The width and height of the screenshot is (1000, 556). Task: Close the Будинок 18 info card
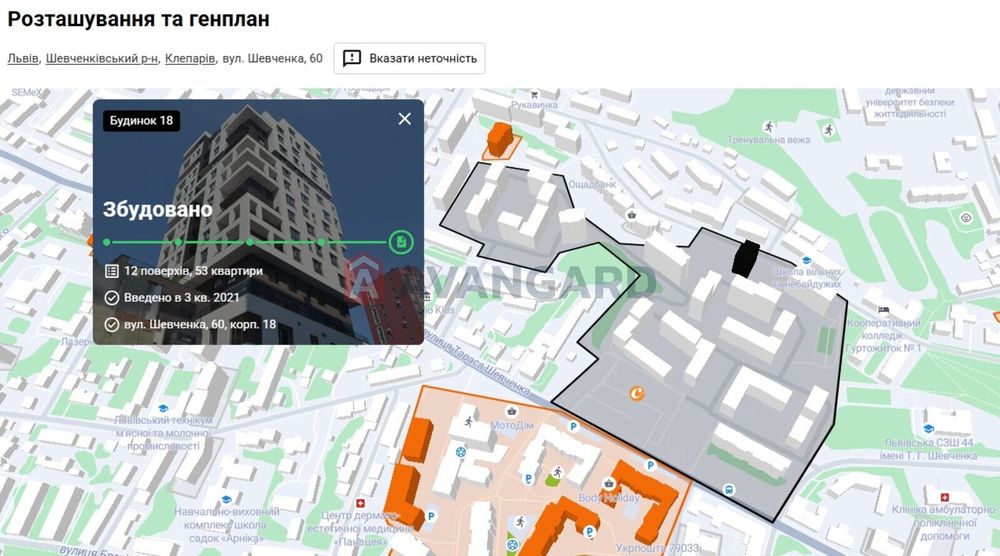click(404, 119)
